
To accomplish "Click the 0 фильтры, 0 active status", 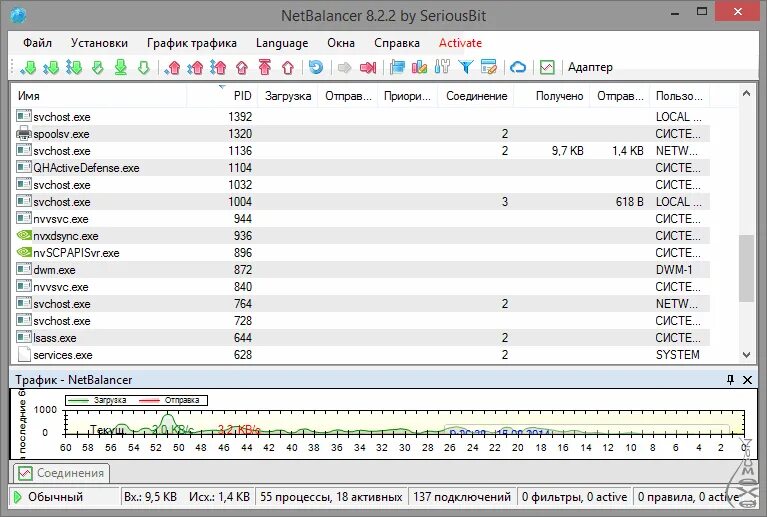I will pyautogui.click(x=574, y=497).
